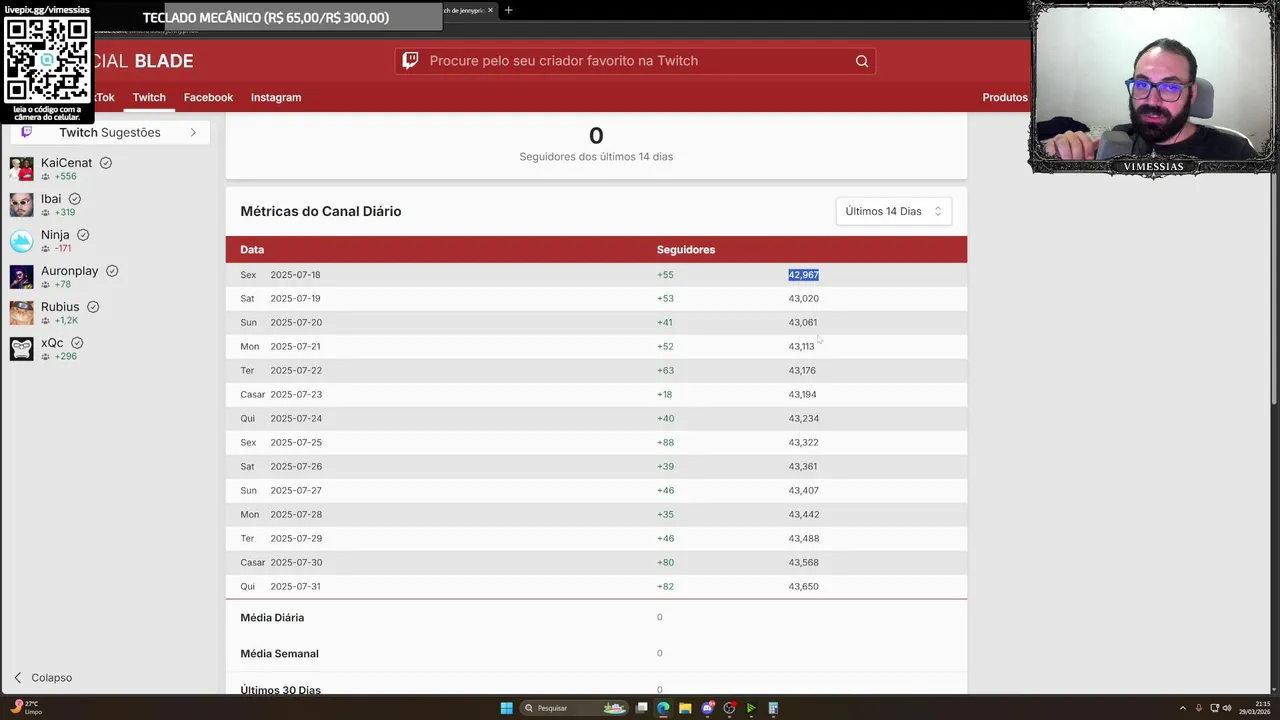Screen dimensions: 1280x720
Task: Switch to the Twitch tab
Action: 149,97
